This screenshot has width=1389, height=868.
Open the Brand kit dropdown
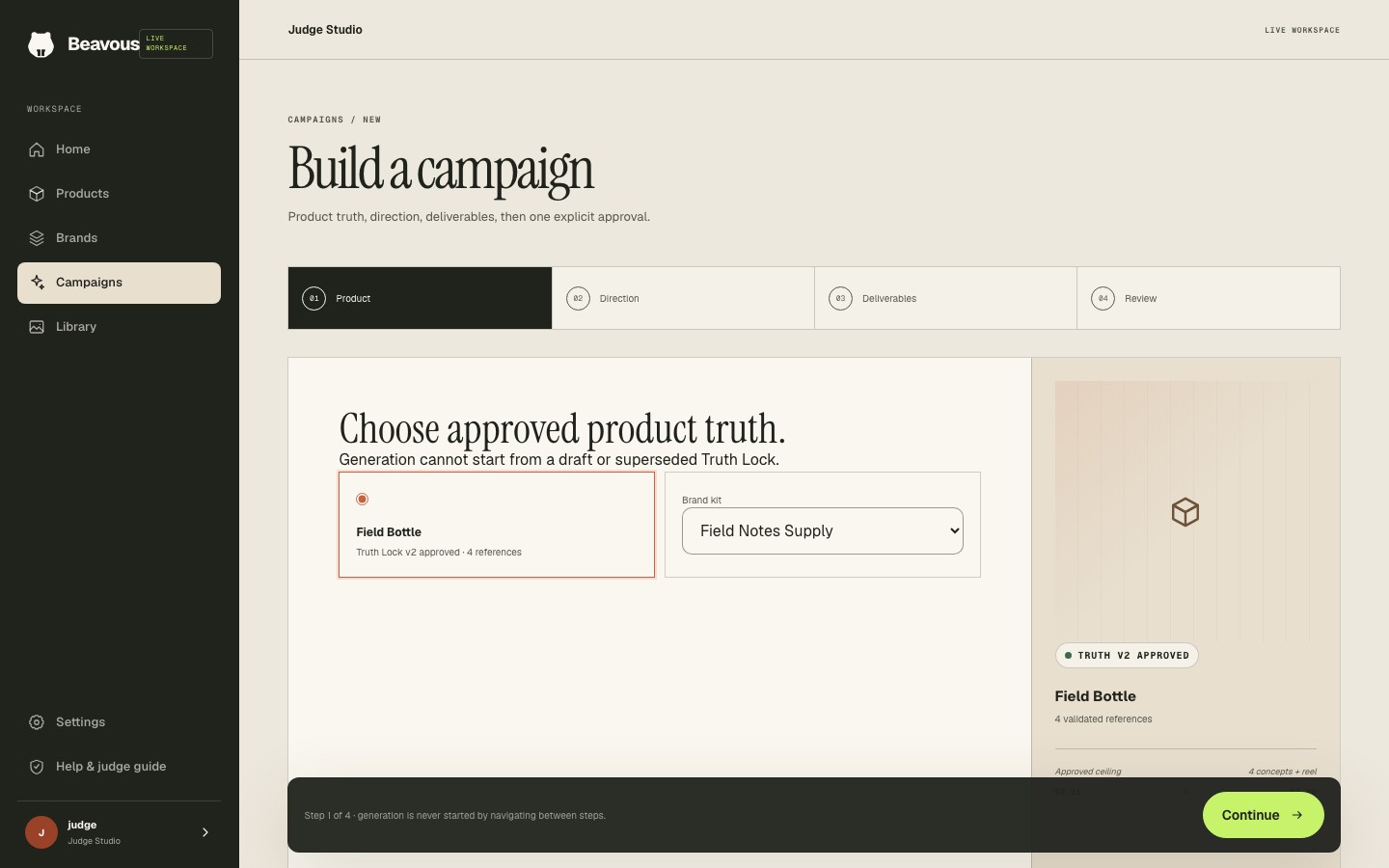click(x=823, y=531)
